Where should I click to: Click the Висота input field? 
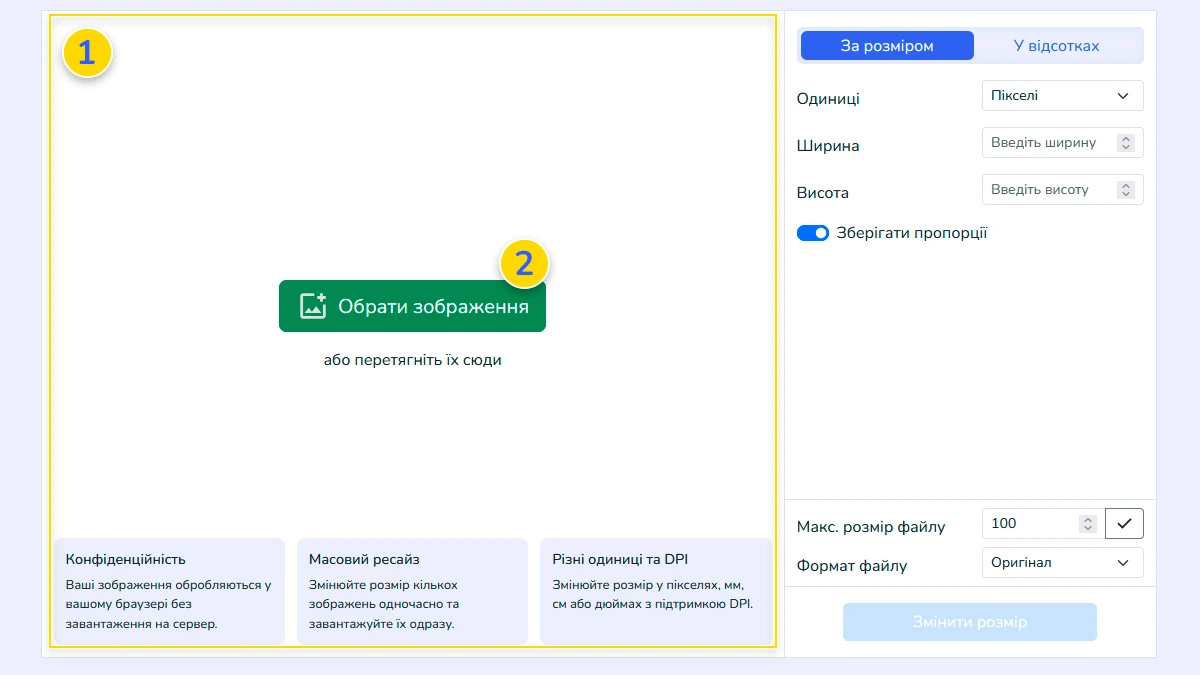tap(1048, 189)
